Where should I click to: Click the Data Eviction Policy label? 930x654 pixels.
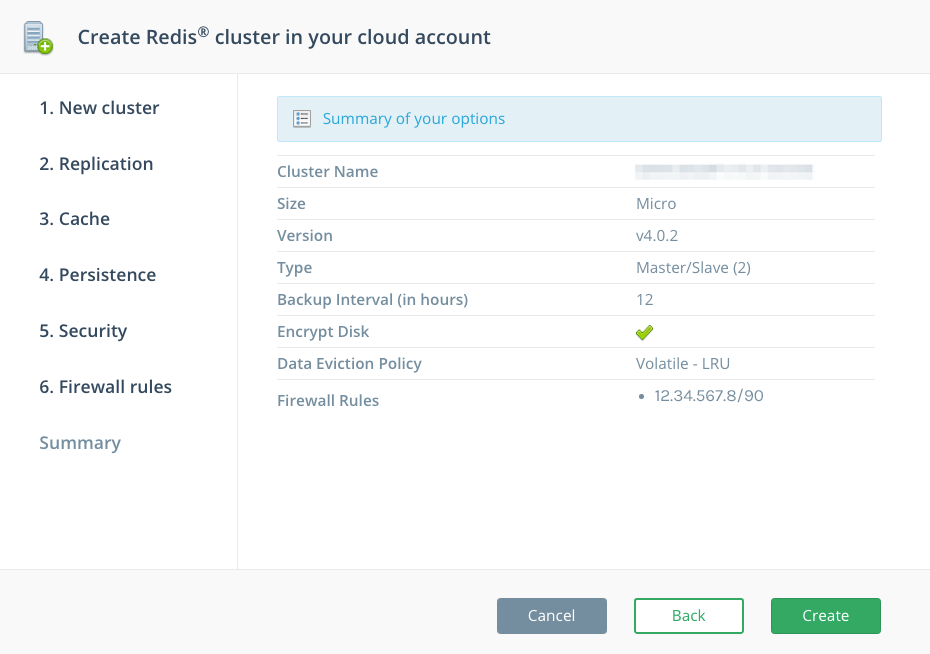[x=349, y=363]
